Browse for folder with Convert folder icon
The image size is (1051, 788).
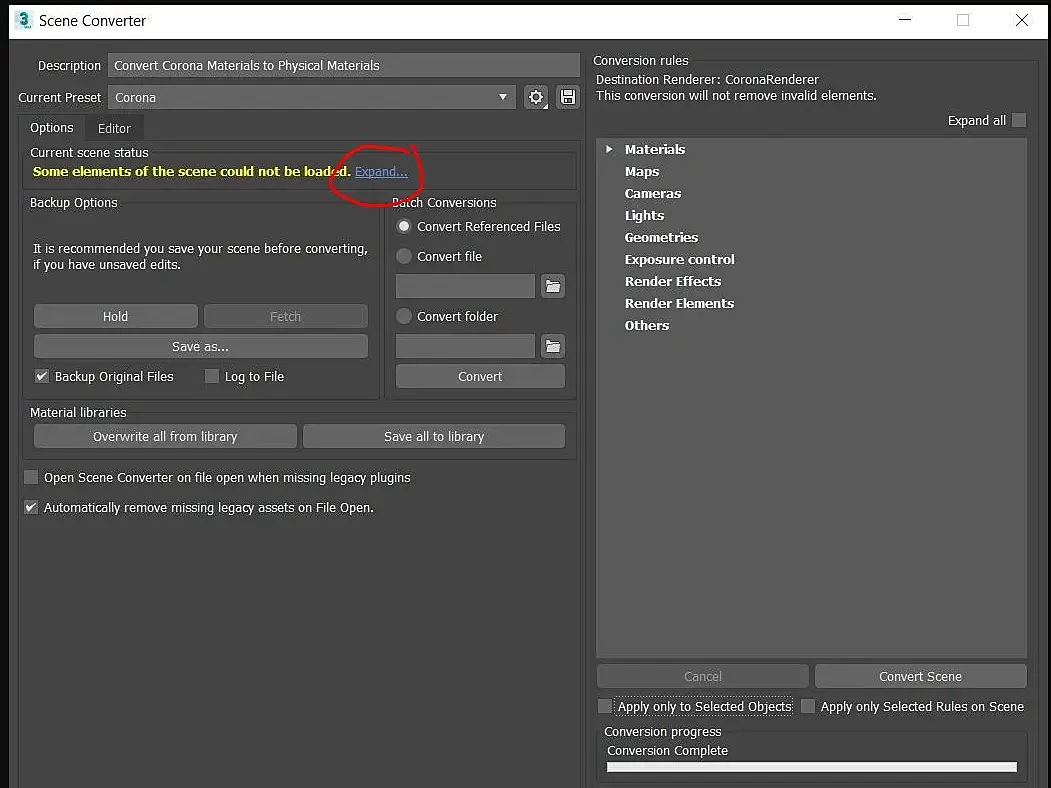553,346
